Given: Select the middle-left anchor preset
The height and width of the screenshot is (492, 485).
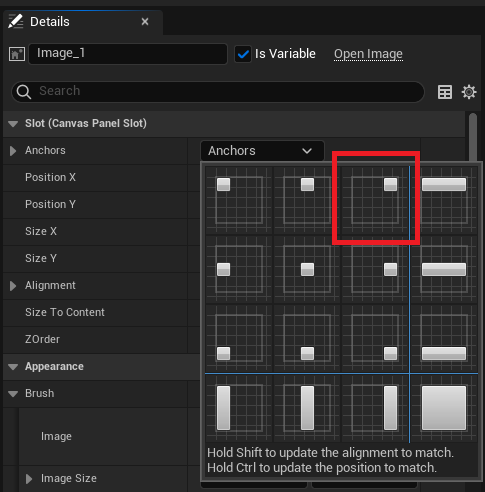Looking at the screenshot, I should click(239, 269).
